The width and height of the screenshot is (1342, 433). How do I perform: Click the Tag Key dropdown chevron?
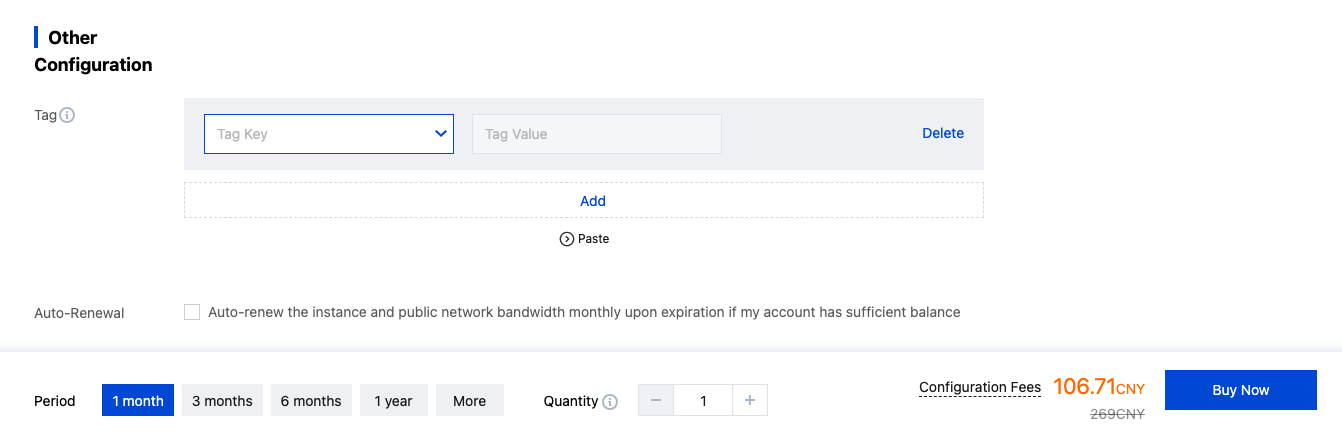pos(441,134)
